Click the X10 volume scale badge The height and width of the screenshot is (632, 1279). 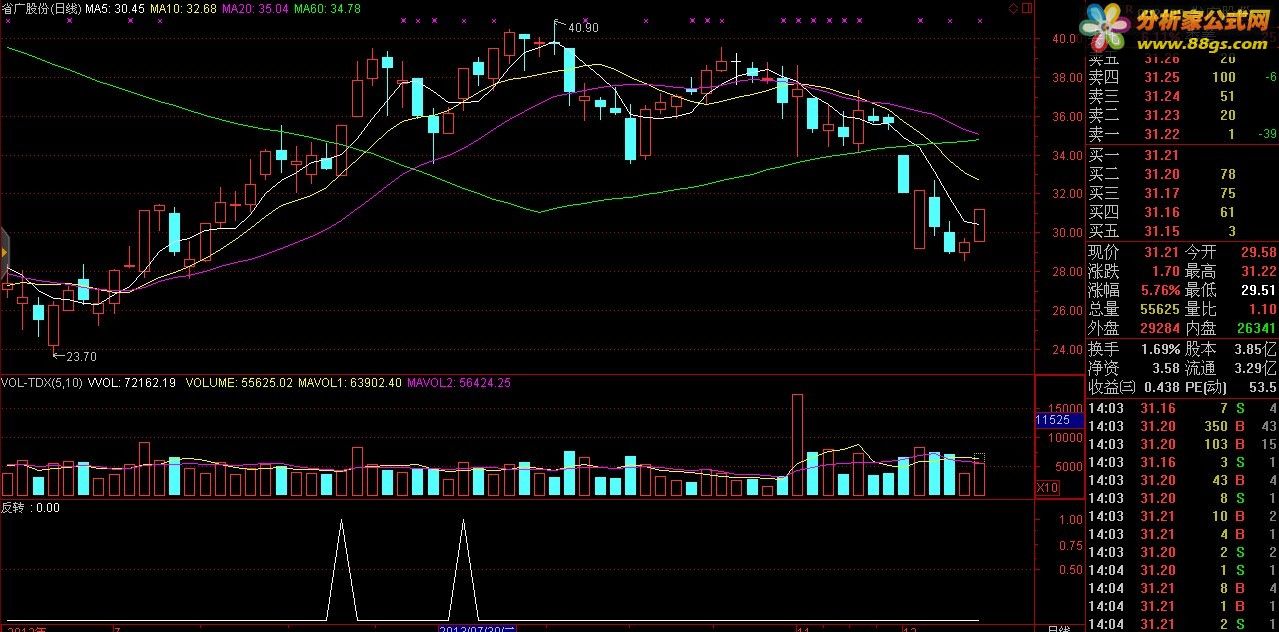(1047, 487)
